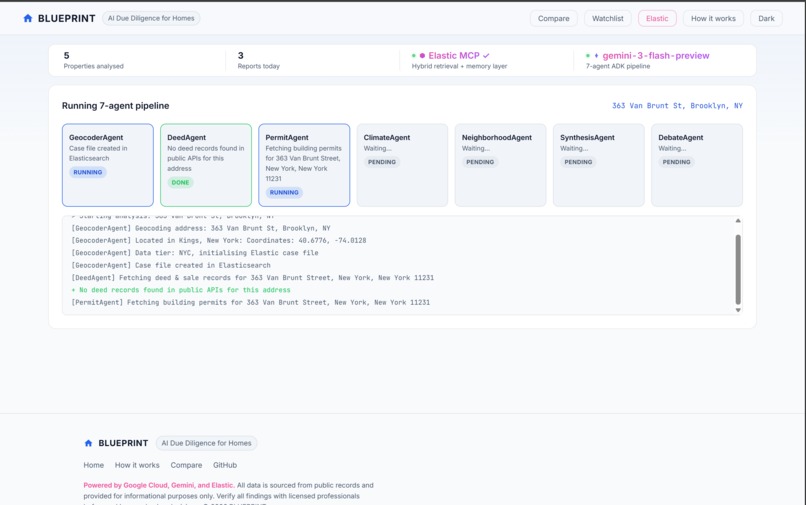Open footer GitHub link
The image size is (806, 505).
coord(225,465)
